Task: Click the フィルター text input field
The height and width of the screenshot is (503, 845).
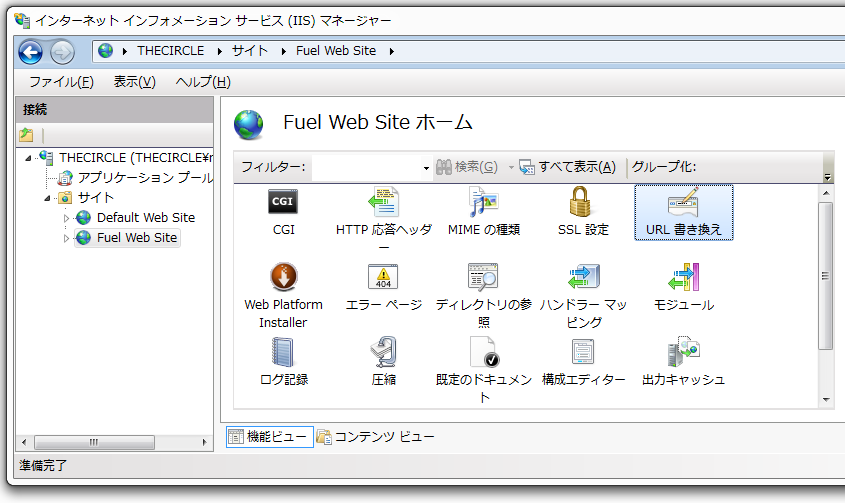Action: (366, 168)
